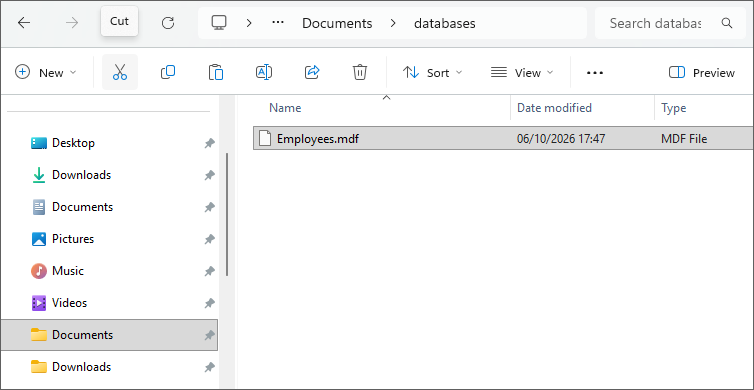Sort by Date modified column

click(x=554, y=108)
